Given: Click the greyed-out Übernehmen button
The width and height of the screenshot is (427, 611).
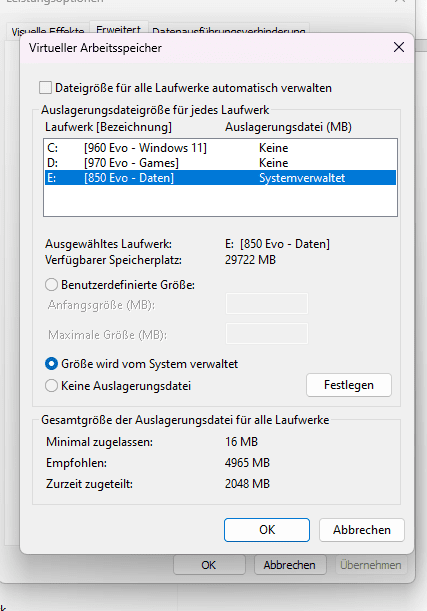Looking at the screenshot, I should (x=371, y=565).
